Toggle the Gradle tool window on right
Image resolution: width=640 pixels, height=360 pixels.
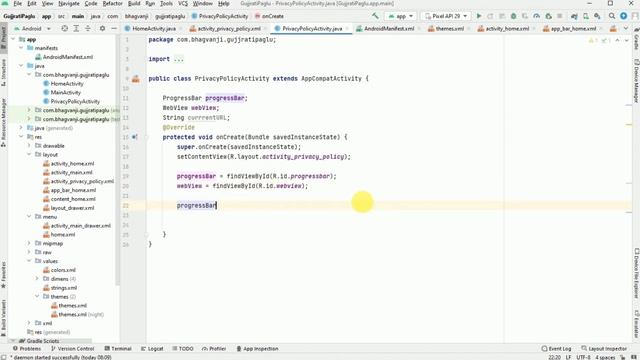point(636,39)
